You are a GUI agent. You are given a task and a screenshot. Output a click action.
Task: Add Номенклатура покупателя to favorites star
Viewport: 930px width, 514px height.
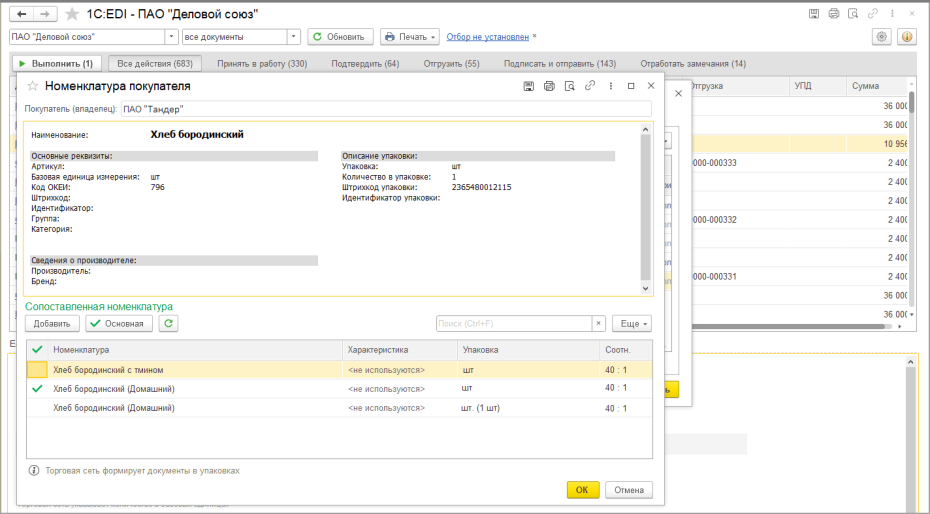coord(33,86)
